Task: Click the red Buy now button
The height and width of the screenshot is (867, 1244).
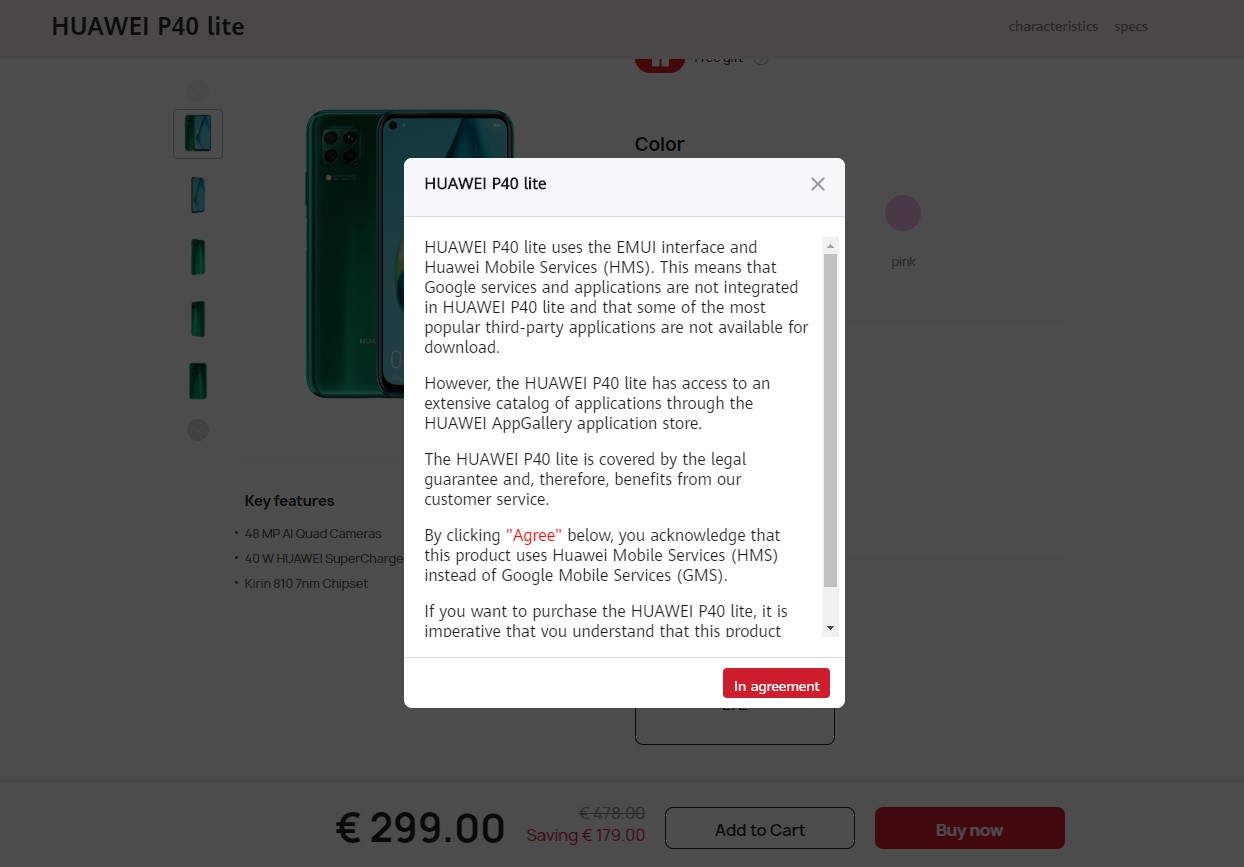Action: (x=969, y=829)
